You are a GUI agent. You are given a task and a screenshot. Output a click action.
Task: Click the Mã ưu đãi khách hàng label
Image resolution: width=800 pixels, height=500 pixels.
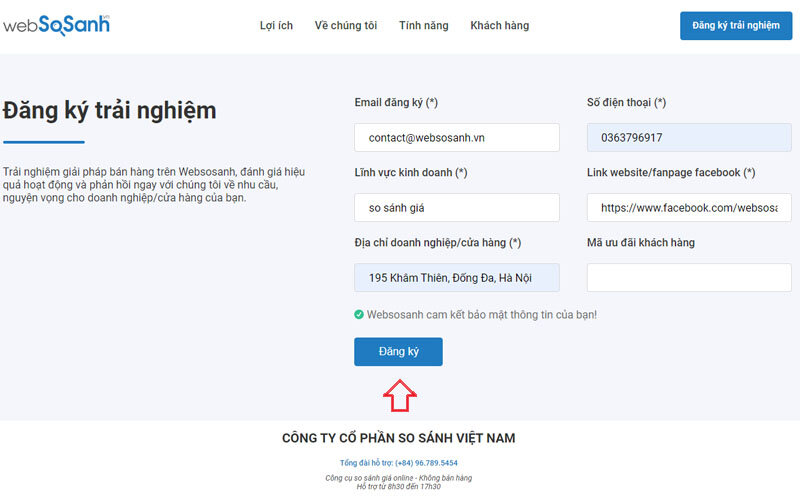coord(641,243)
